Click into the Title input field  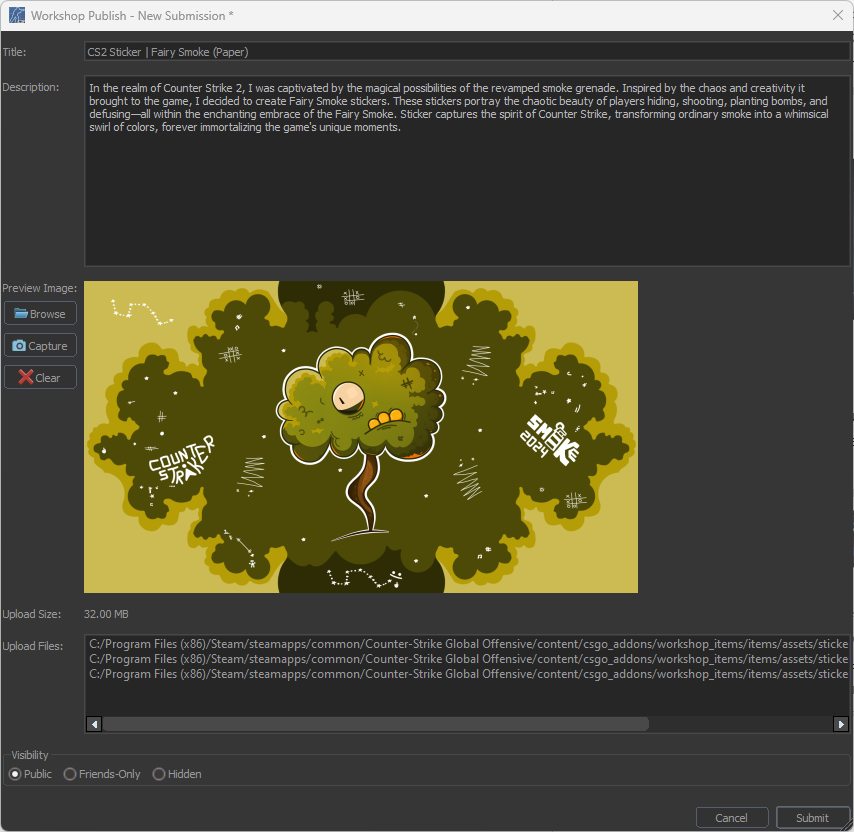(467, 52)
